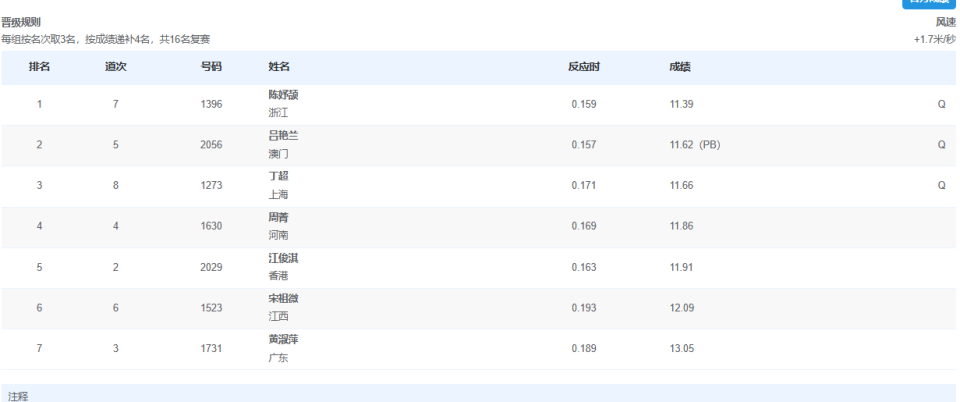This screenshot has height=402, width=960.
Task: Click the 晋级规则 heading
Action: (x=21, y=22)
